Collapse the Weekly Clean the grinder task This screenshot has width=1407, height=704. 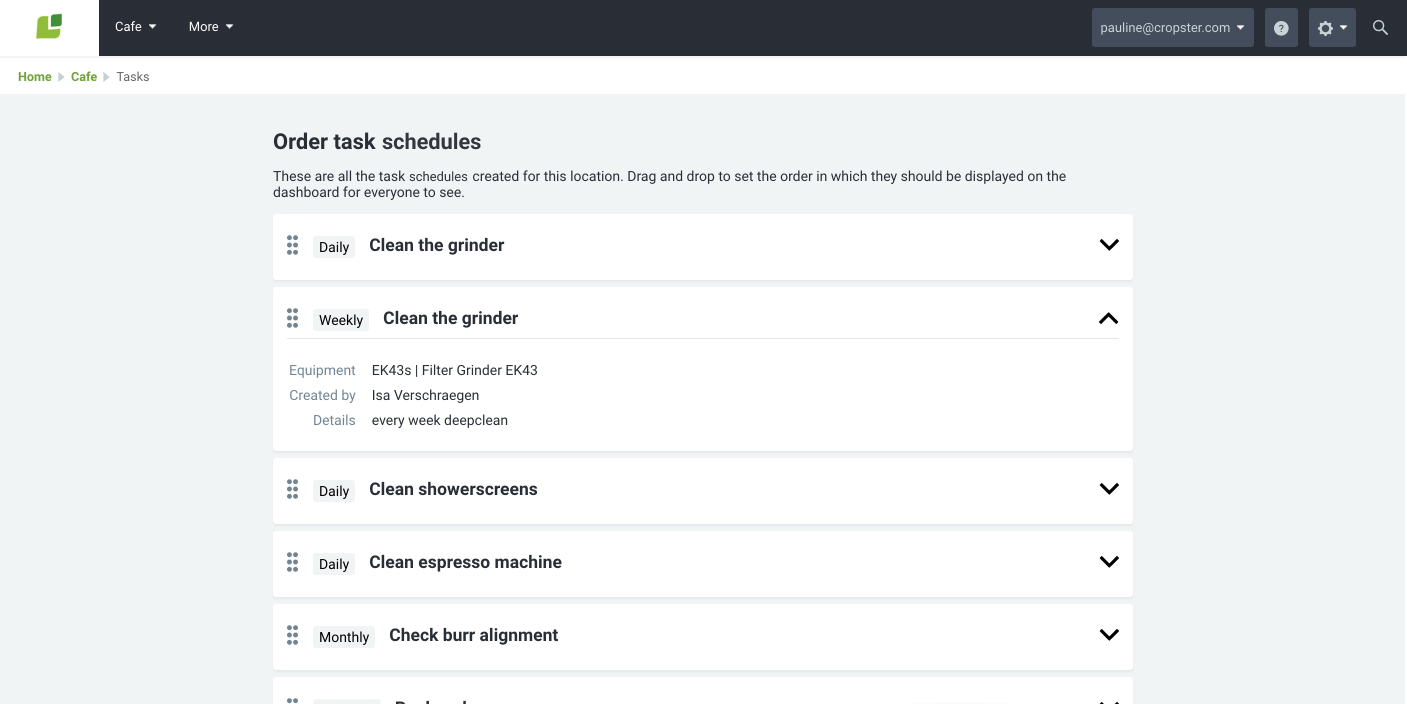[x=1108, y=318]
